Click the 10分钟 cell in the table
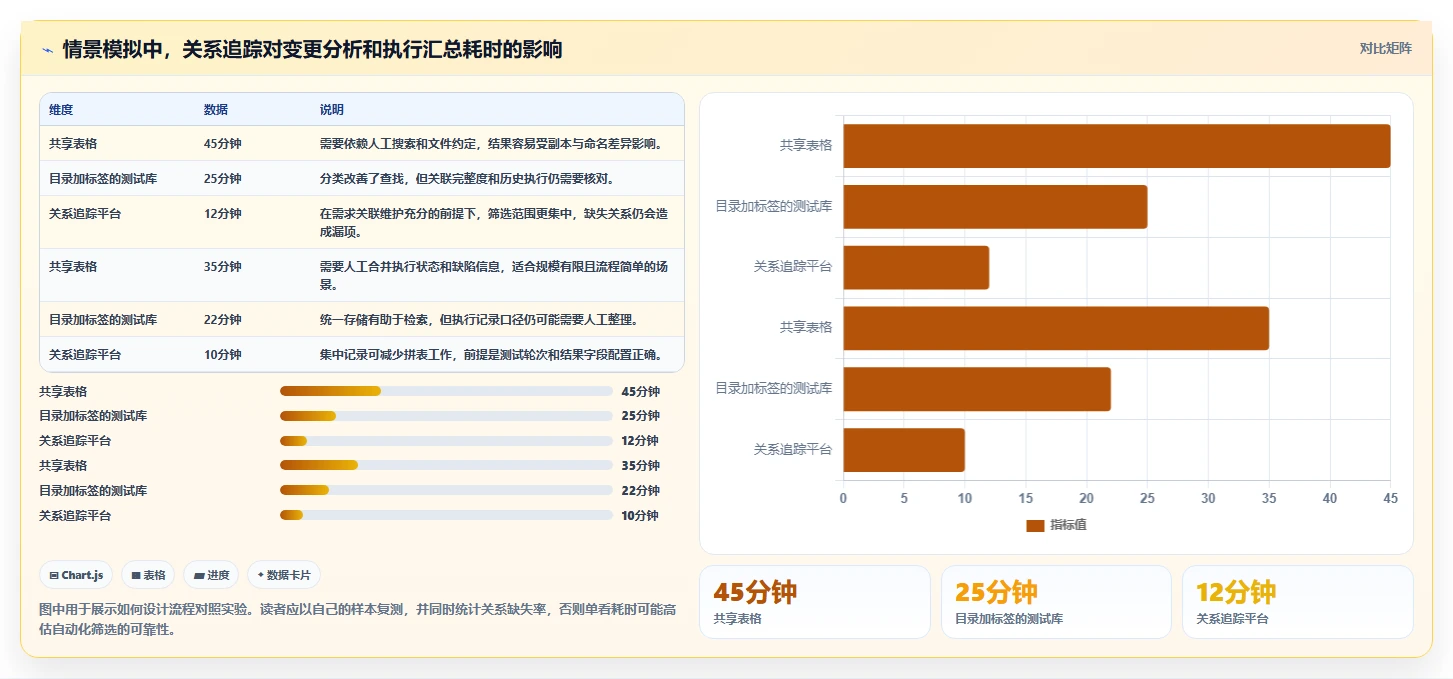Screen dimensions: 1453x679 click(223, 355)
